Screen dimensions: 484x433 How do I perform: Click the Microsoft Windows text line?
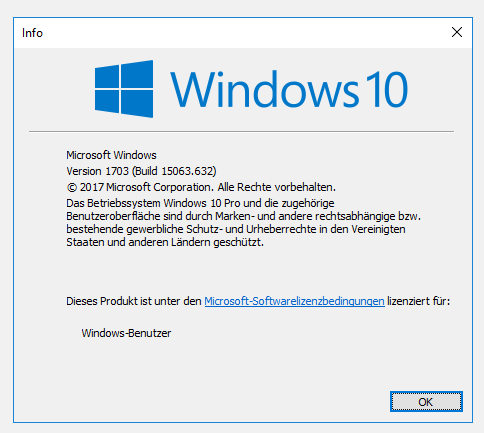click(111, 155)
